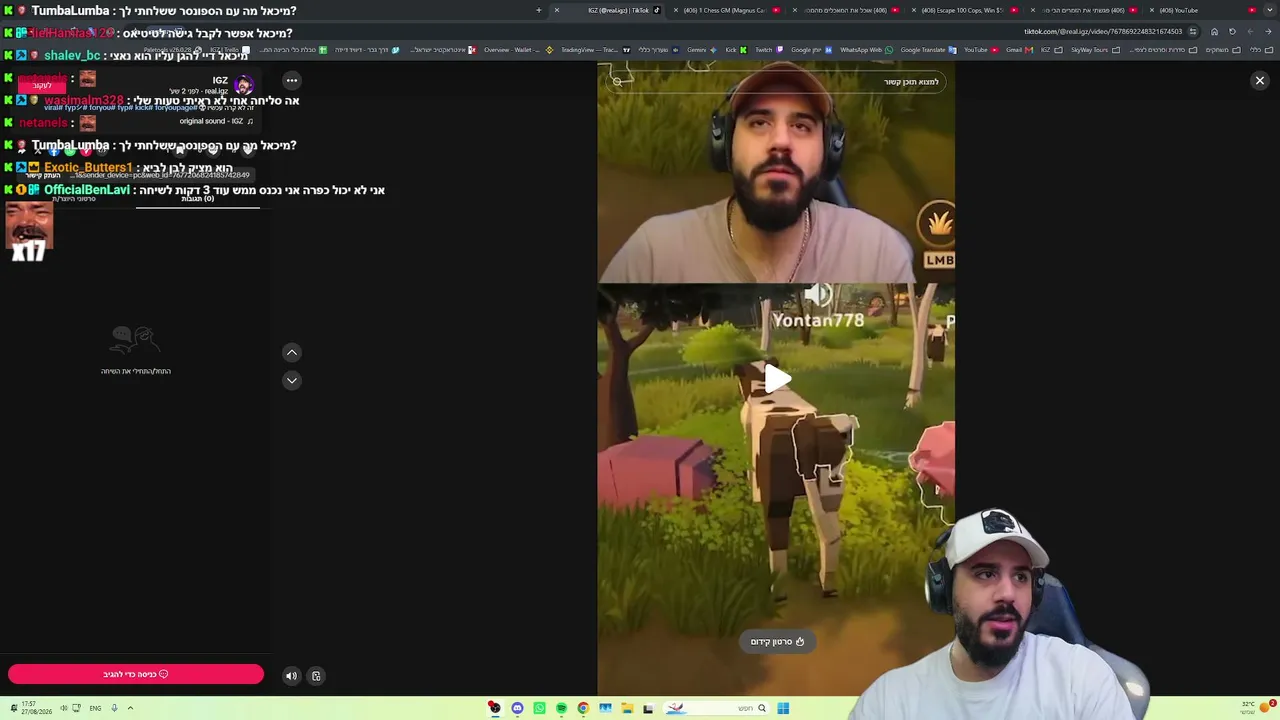Click the 32°C weather widget
The width and height of the screenshot is (1280, 720).
tap(1259, 706)
